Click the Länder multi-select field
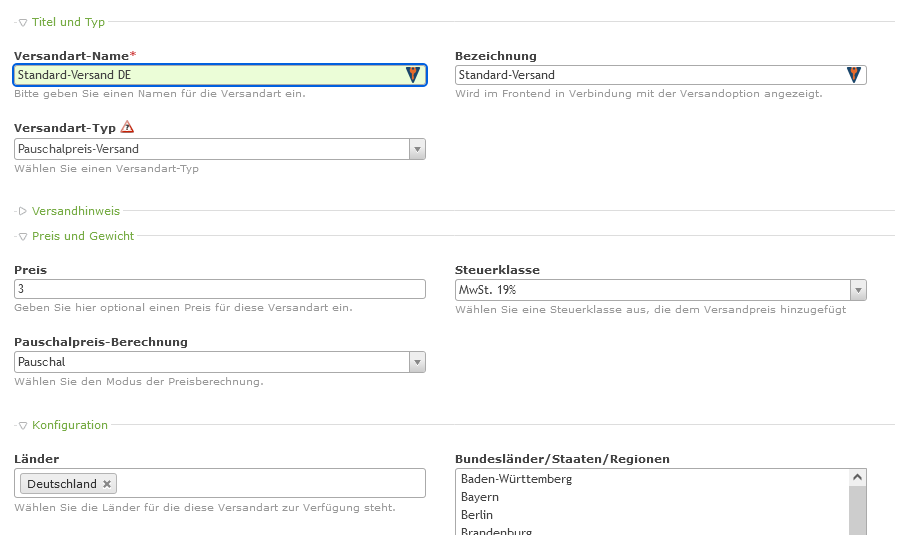Screen dimensions: 899x535 click(x=270, y=484)
